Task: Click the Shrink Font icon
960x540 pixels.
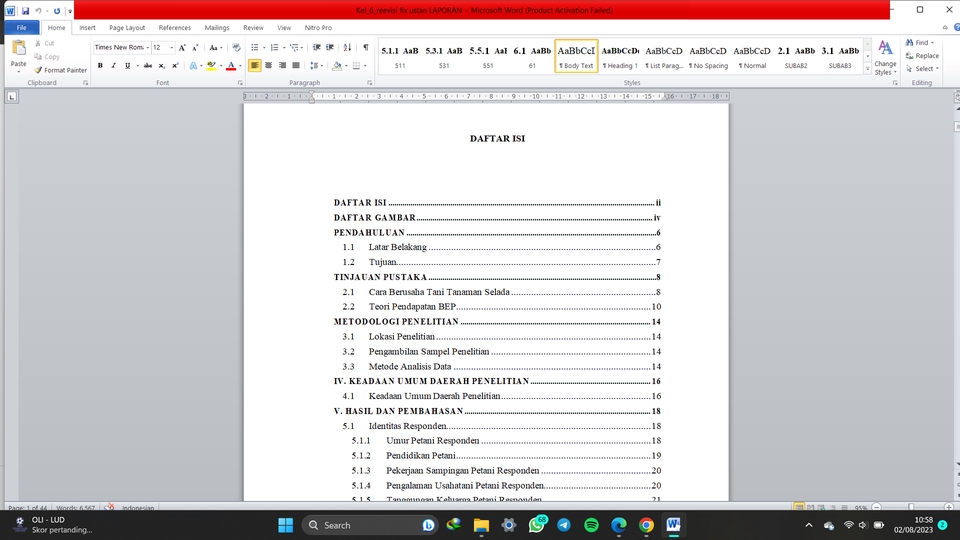Action: point(195,47)
